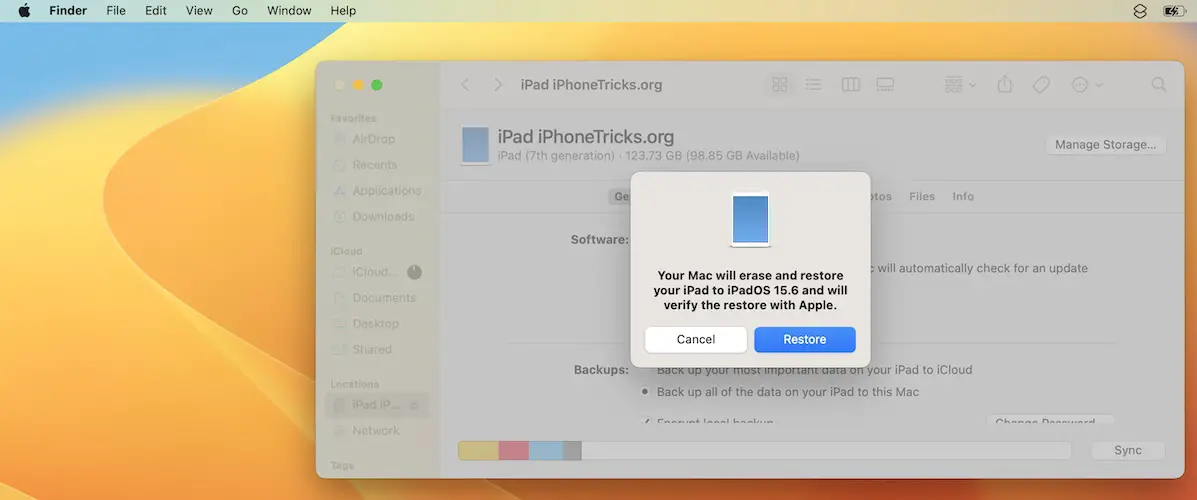Open the Files tab
Screen dimensions: 1197x500
point(922,197)
